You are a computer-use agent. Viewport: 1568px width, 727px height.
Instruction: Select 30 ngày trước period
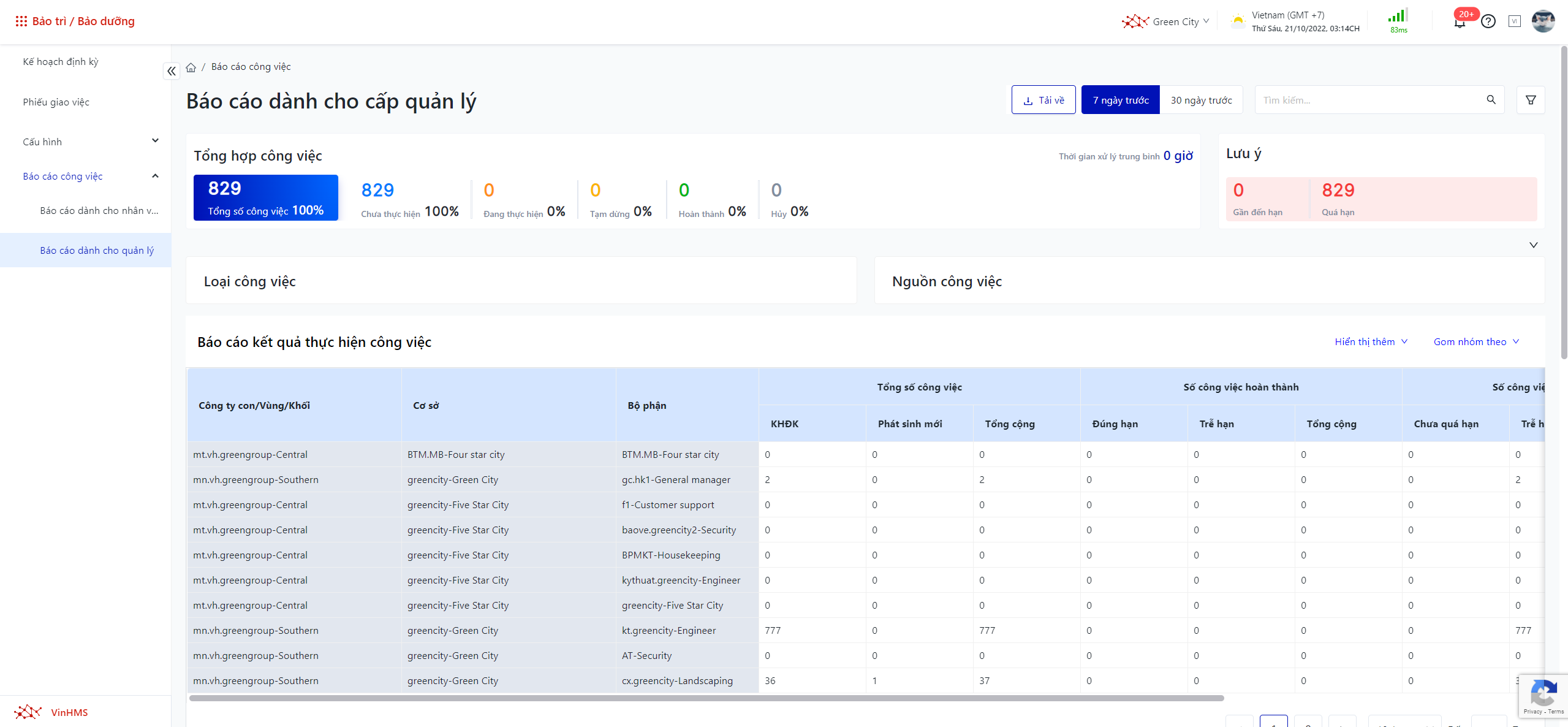pos(1201,100)
